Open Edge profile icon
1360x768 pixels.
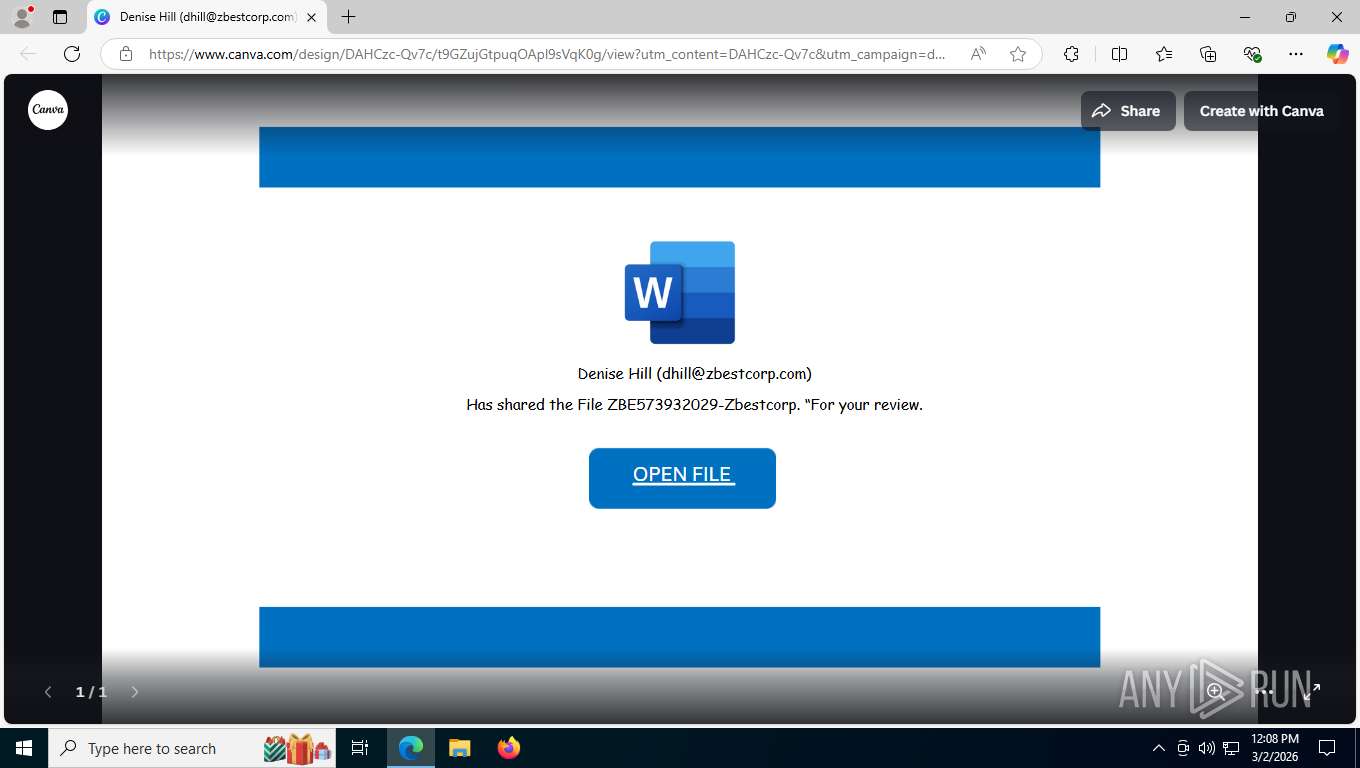[22, 17]
